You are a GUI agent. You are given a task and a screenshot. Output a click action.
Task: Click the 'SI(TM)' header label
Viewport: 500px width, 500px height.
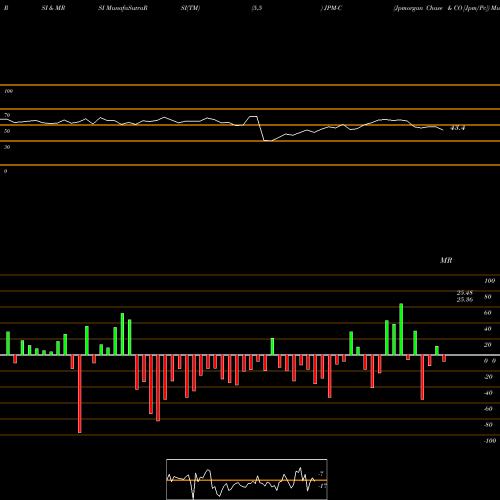click(x=190, y=8)
